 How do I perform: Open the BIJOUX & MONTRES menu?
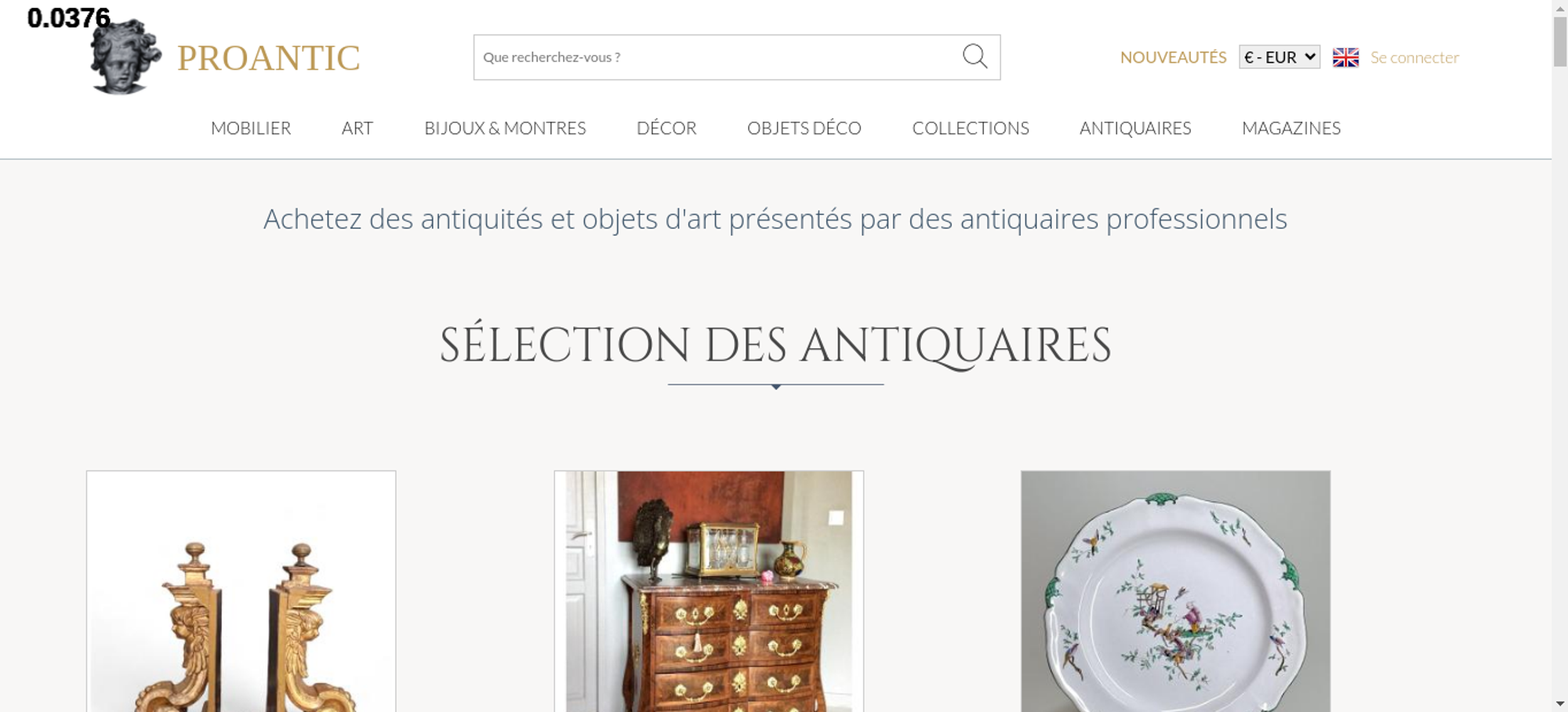505,128
